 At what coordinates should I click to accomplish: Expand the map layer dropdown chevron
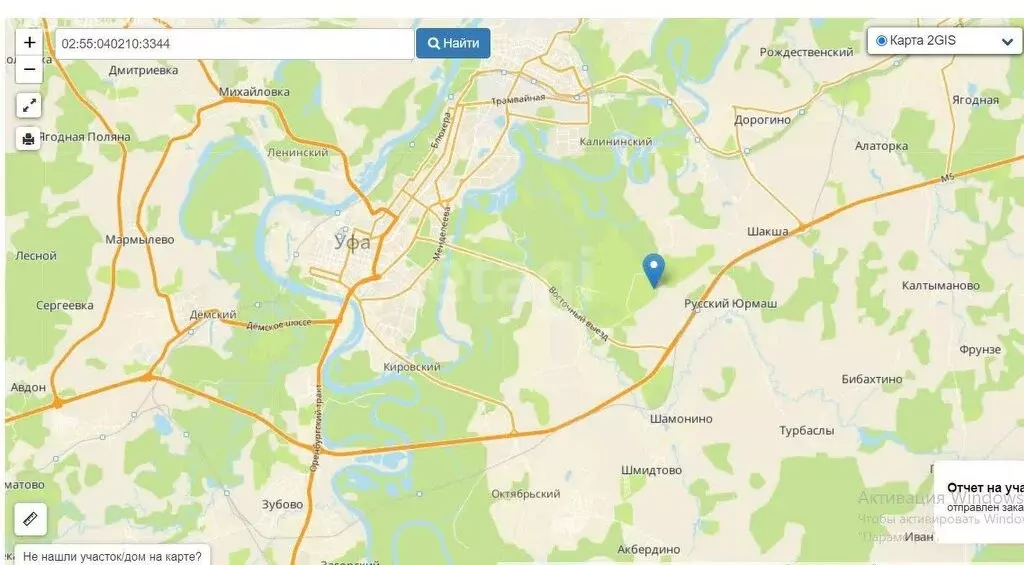click(x=1006, y=42)
